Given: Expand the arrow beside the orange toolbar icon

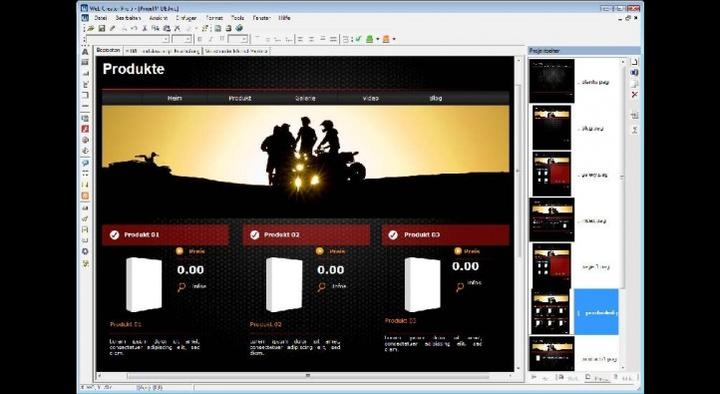Looking at the screenshot, I should tap(394, 39).
